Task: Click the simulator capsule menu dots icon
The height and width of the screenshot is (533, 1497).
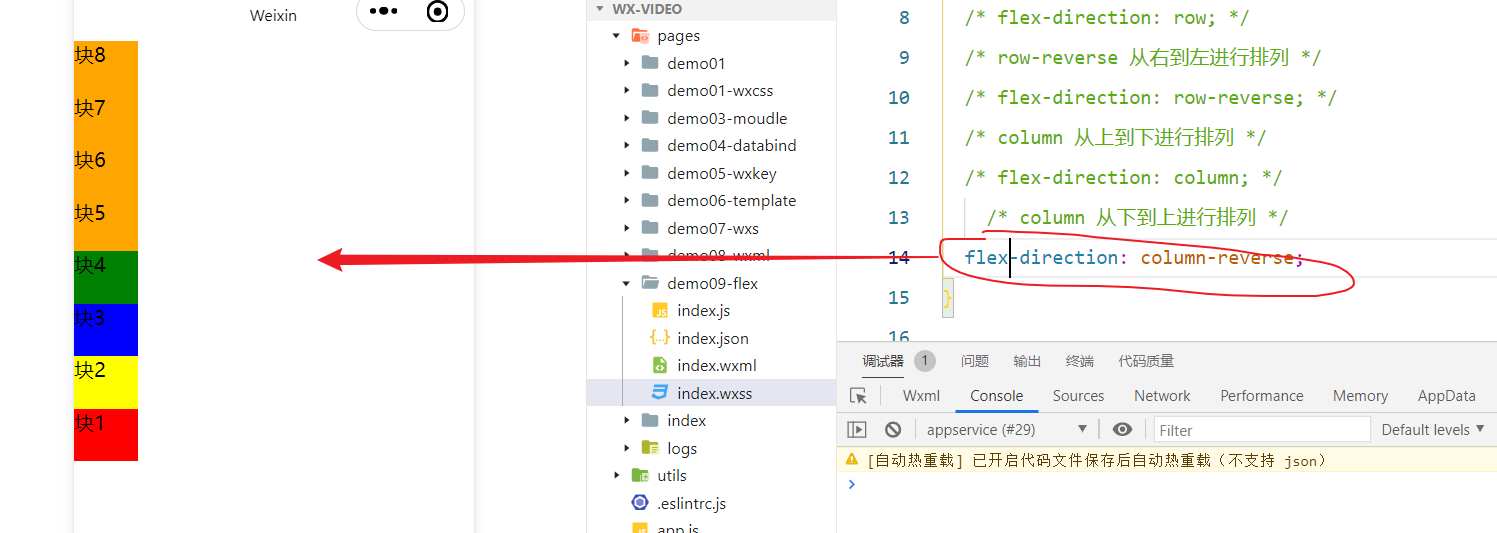Action: click(384, 12)
